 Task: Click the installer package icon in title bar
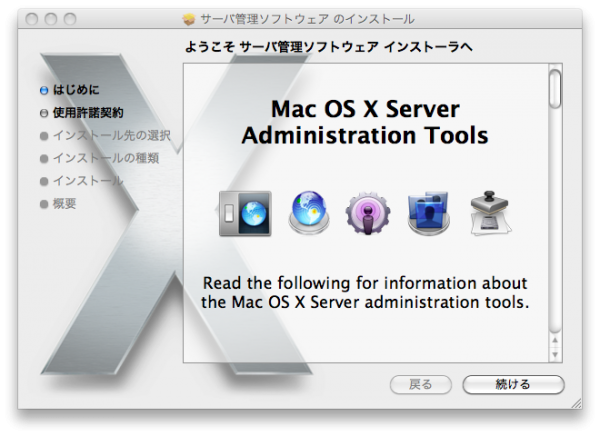pos(189,19)
